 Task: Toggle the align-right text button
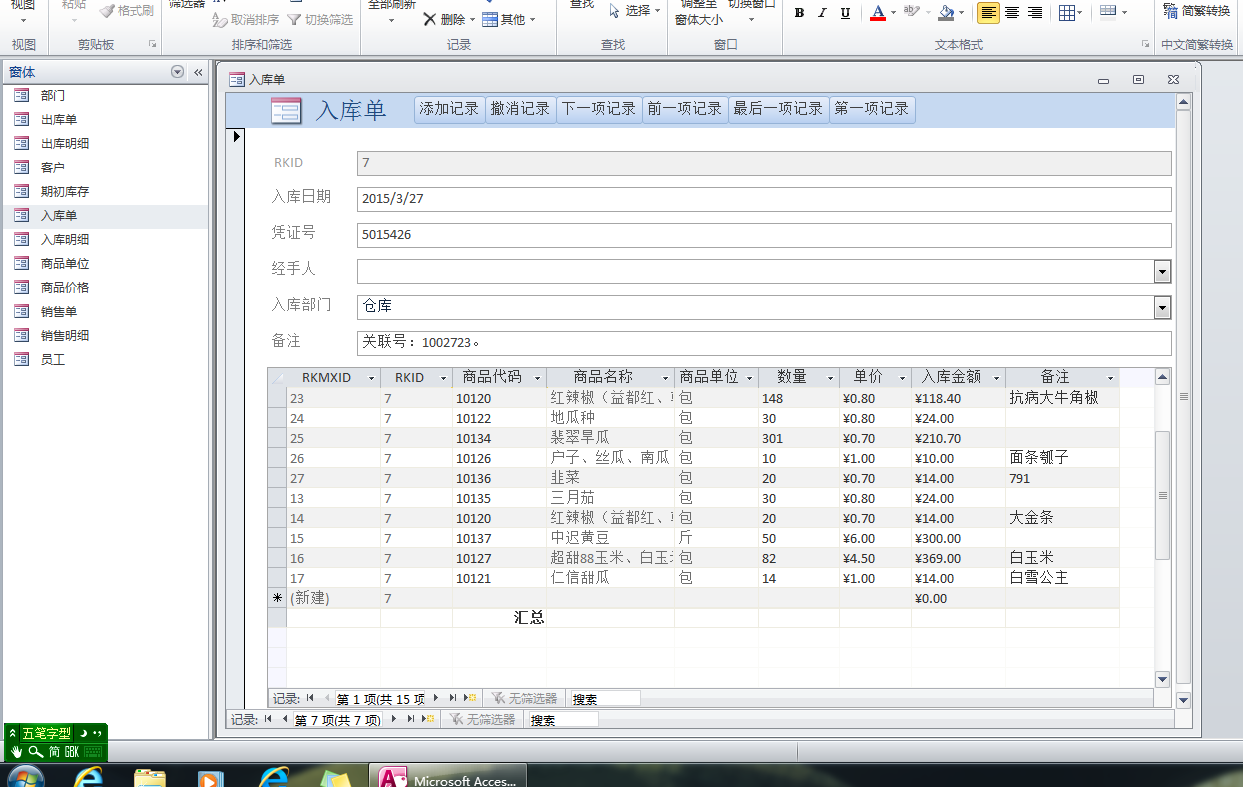coord(1035,13)
